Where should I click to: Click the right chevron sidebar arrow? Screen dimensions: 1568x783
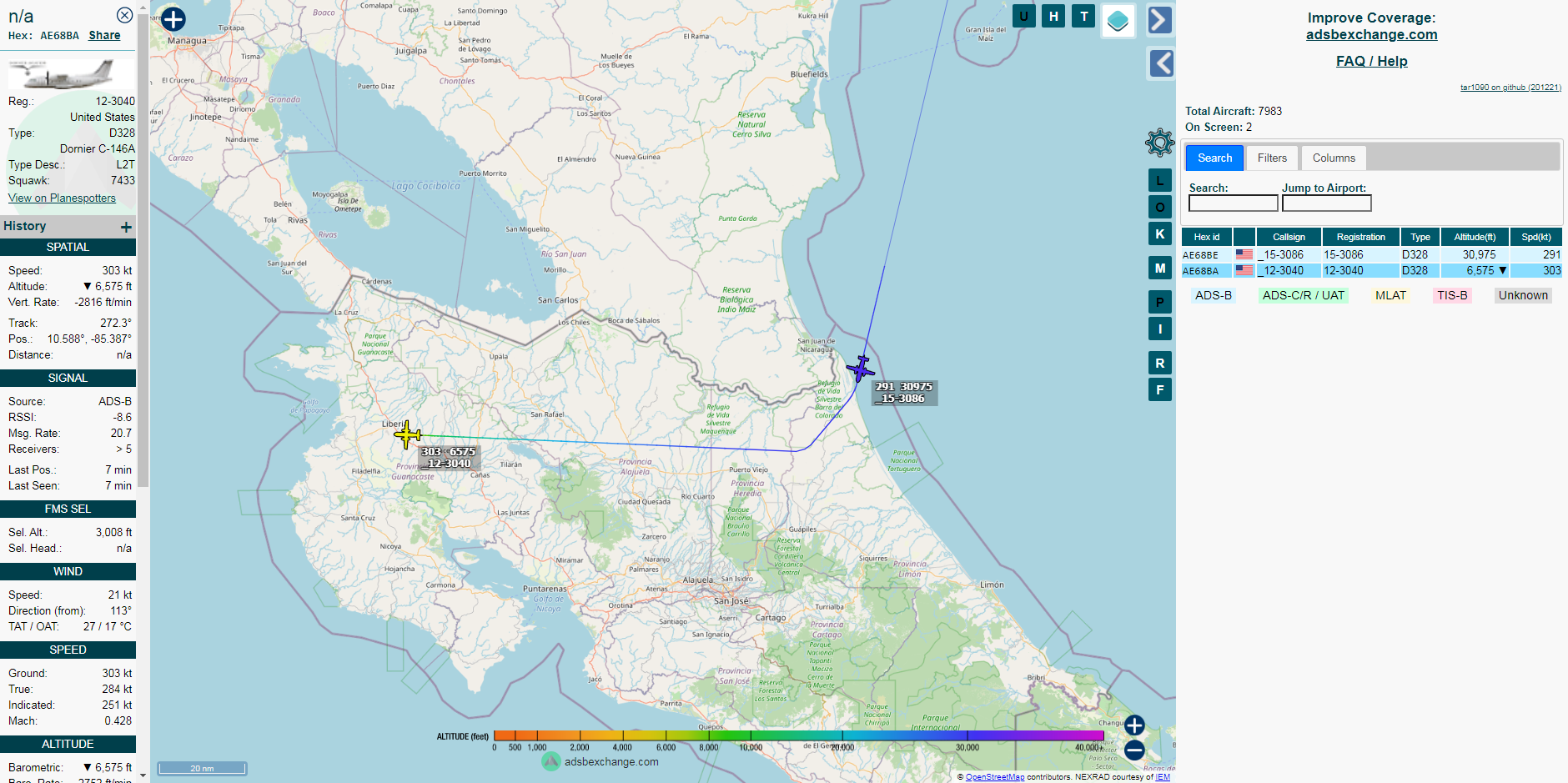pyautogui.click(x=1160, y=20)
